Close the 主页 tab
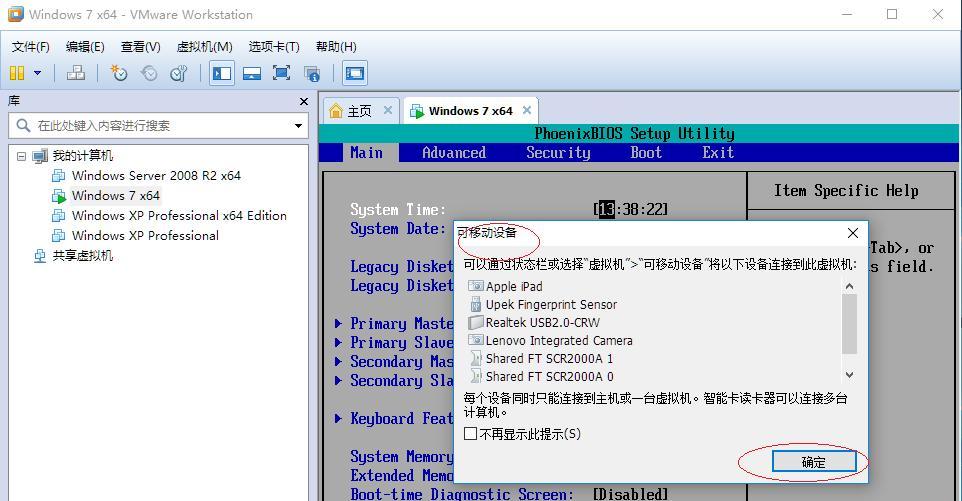The height and width of the screenshot is (501, 962). [388, 110]
